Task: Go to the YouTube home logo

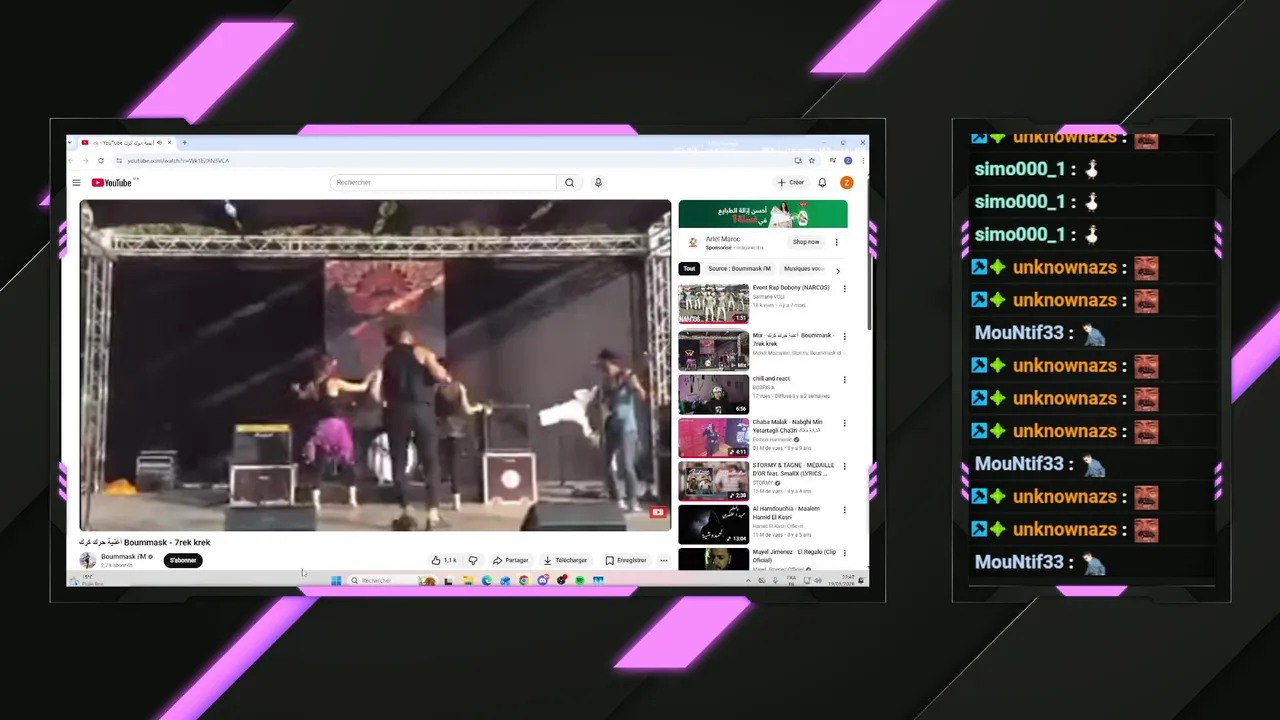Action: (112, 183)
